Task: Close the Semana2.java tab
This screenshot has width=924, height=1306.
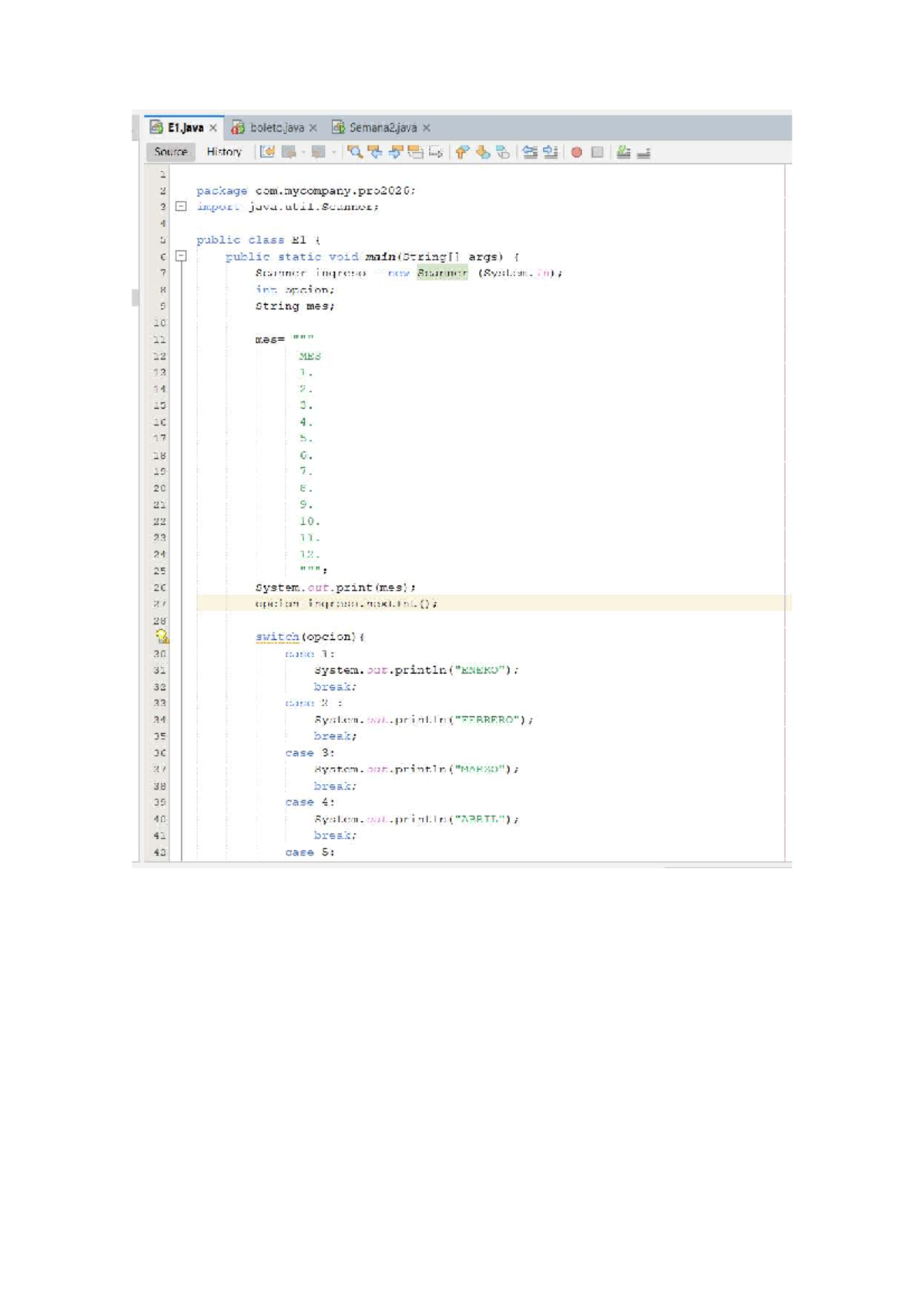Action: [x=427, y=128]
